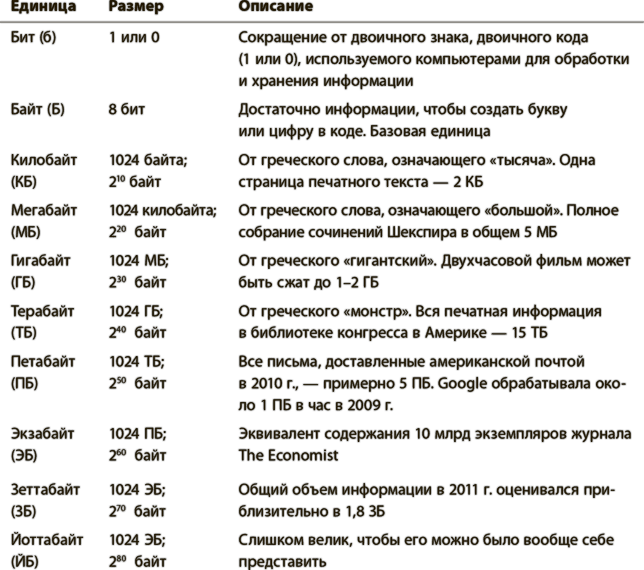Click the '(МБ)' abbreviation

25,232
